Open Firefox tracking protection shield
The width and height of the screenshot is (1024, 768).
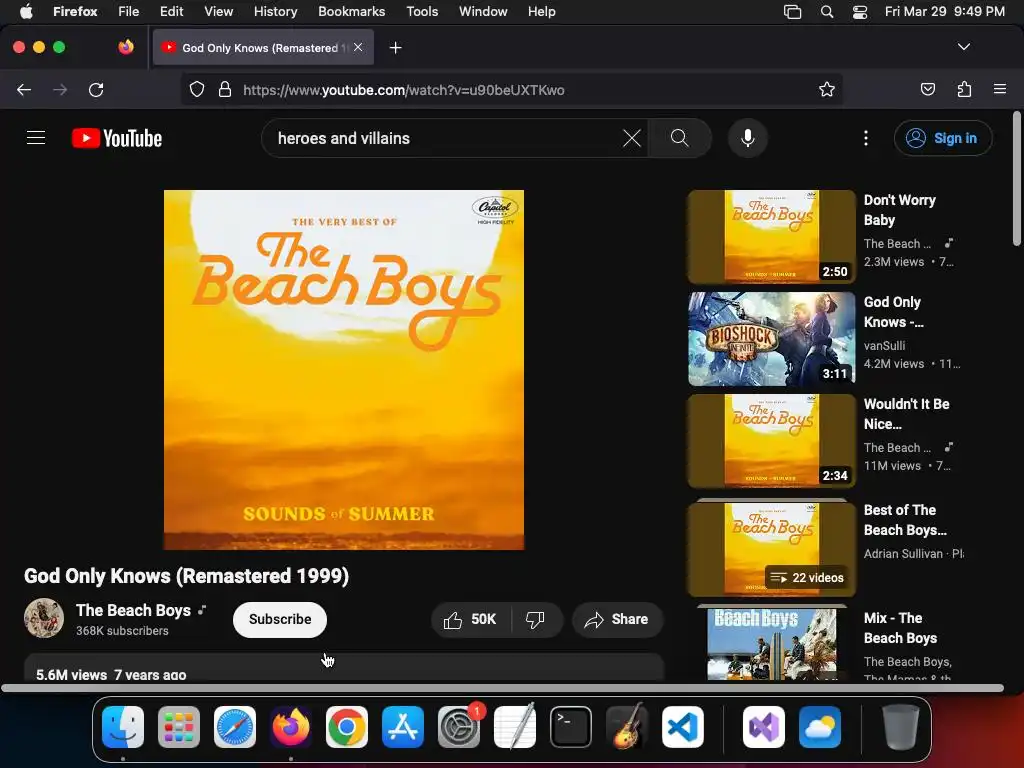(x=197, y=89)
